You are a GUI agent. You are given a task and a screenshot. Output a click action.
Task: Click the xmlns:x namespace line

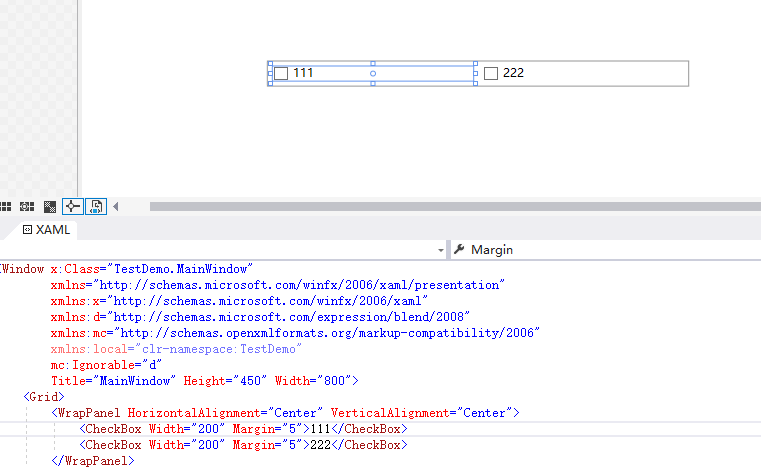tap(239, 301)
